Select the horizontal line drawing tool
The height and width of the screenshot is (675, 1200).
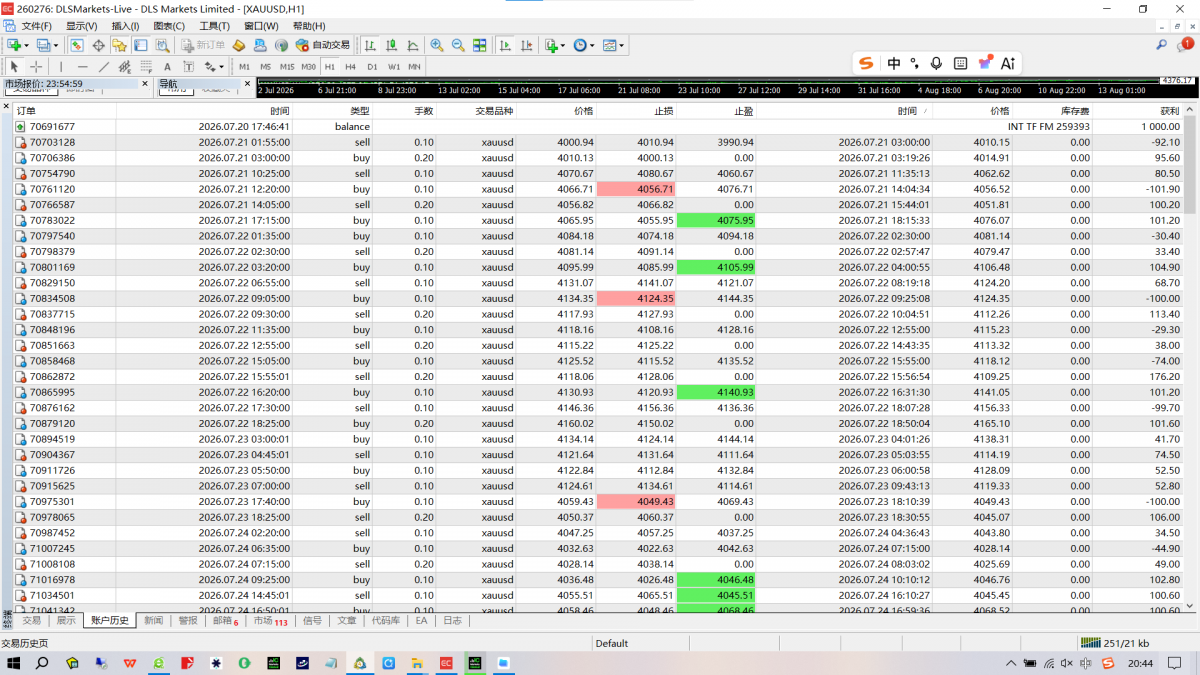(82, 67)
